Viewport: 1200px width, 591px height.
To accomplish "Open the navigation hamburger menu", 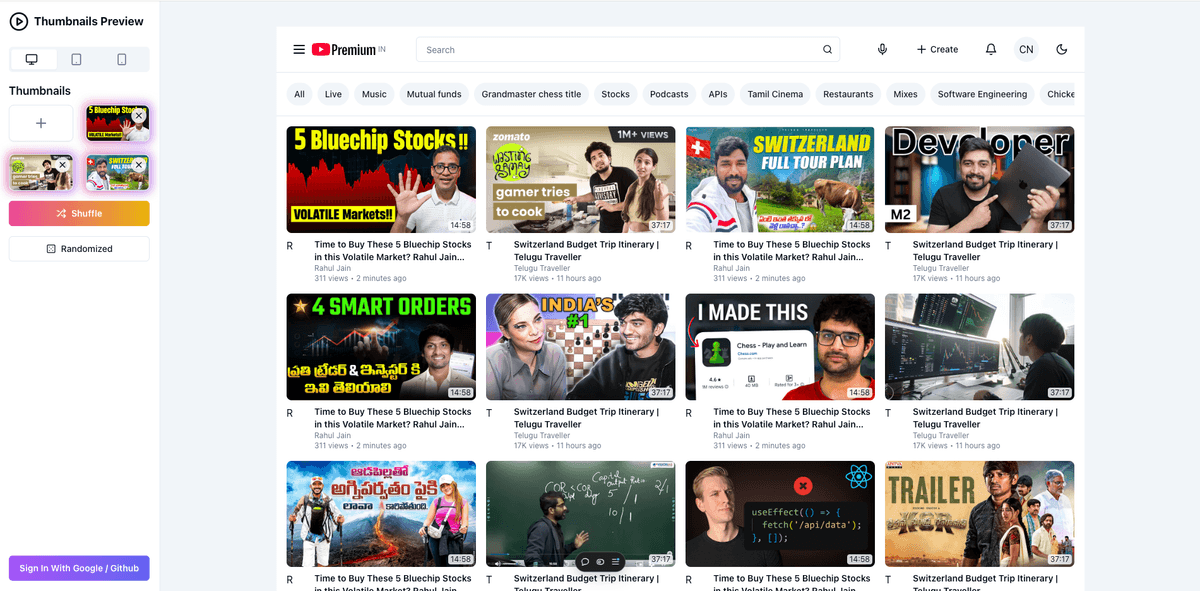I will coord(299,49).
